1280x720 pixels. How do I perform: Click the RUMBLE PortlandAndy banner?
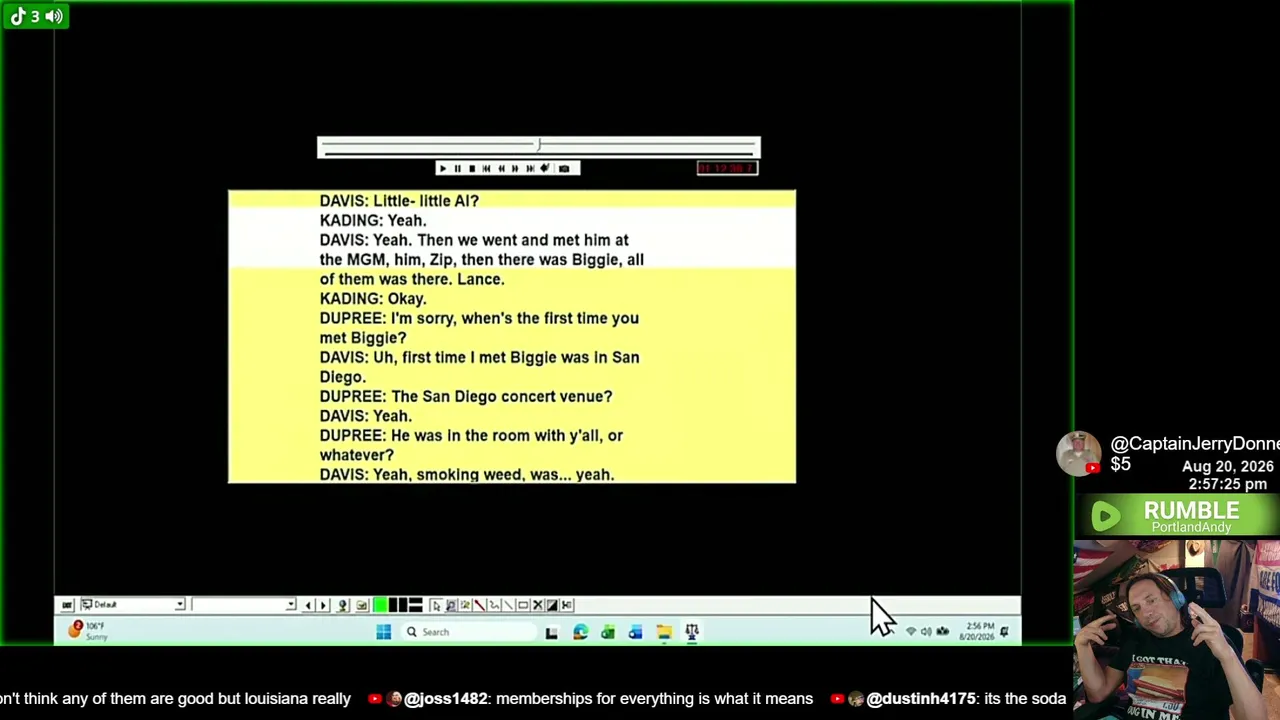pos(1176,516)
